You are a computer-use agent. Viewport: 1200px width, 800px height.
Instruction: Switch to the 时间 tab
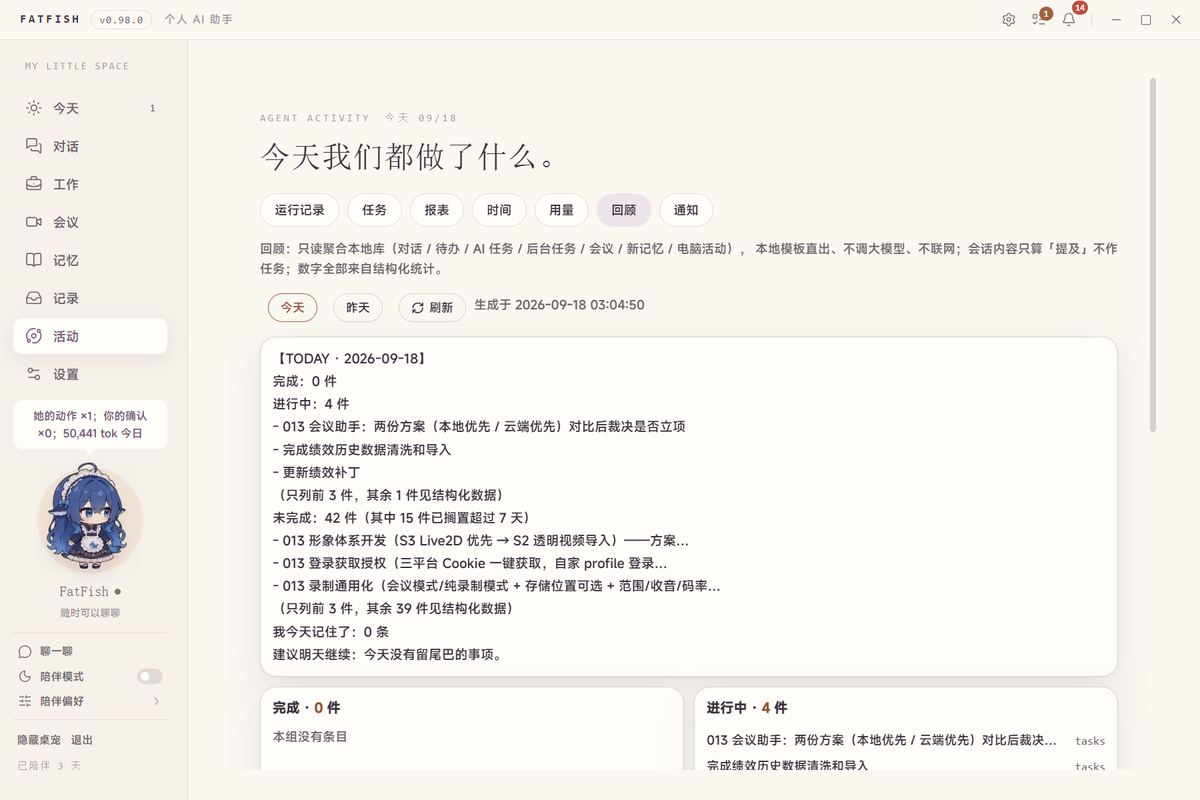[x=499, y=210]
